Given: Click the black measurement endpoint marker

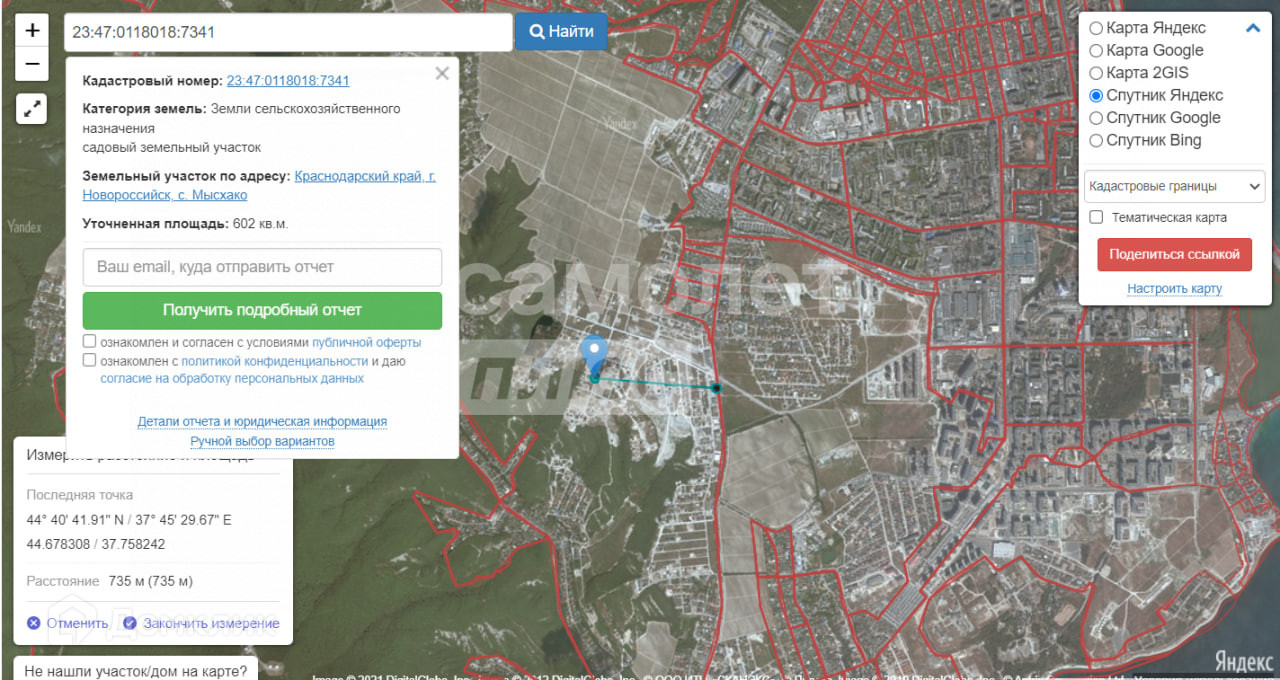Looking at the screenshot, I should (716, 387).
